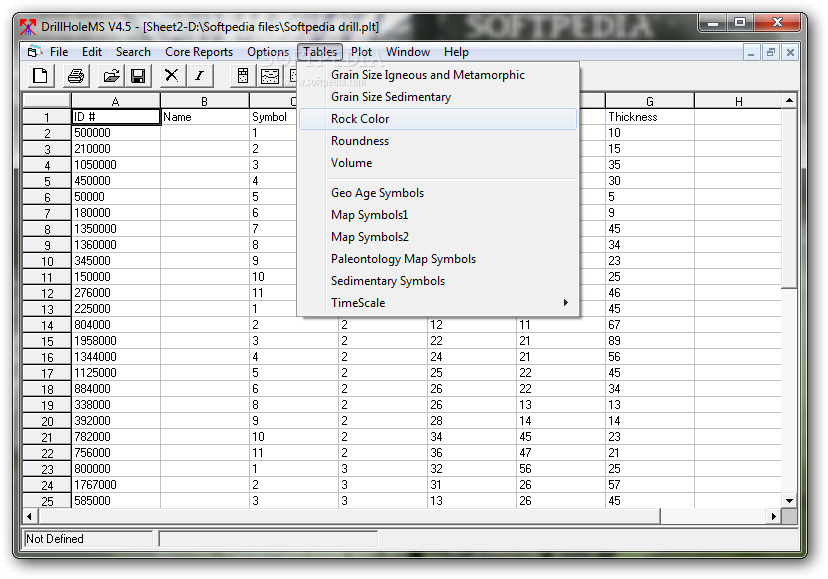Select Thickness value 89 in row 15

(650, 341)
